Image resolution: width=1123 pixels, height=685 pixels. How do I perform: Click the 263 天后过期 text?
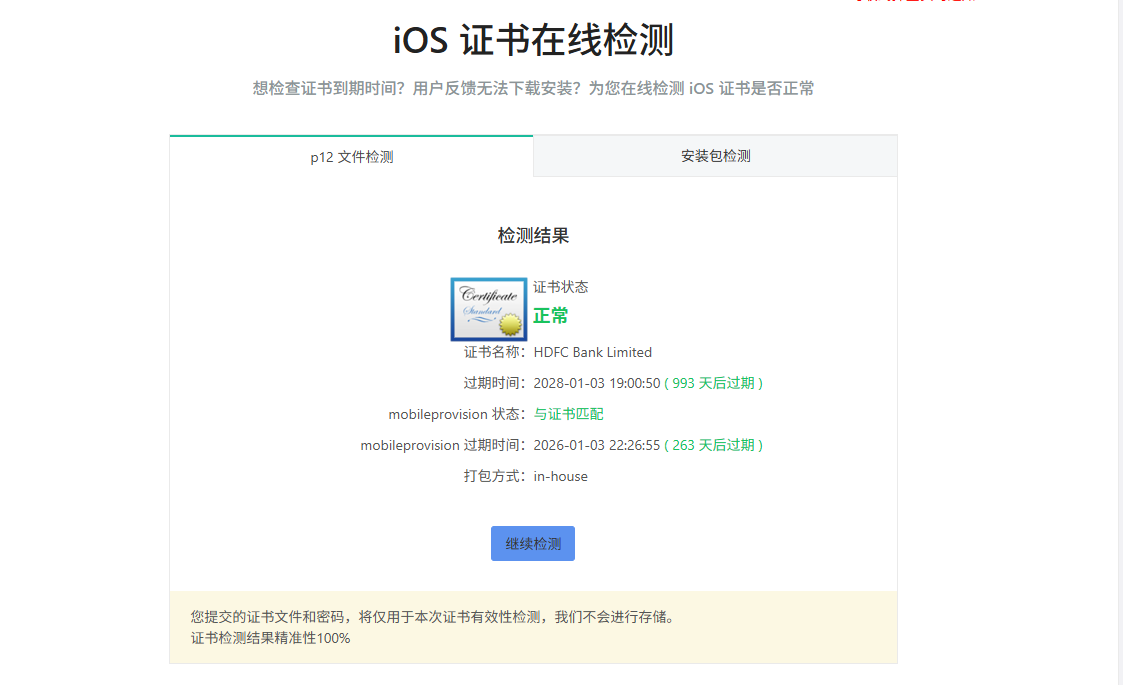click(713, 446)
